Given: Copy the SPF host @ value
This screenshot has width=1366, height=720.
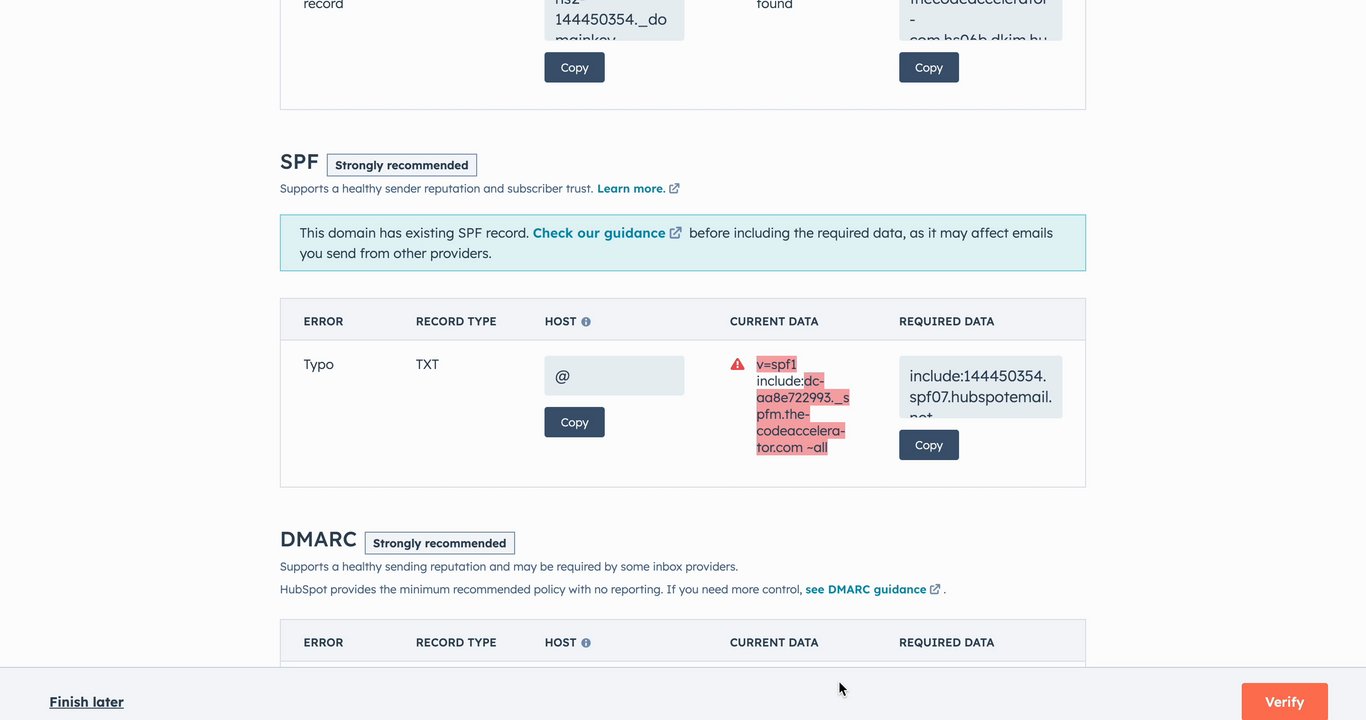Looking at the screenshot, I should click(574, 422).
